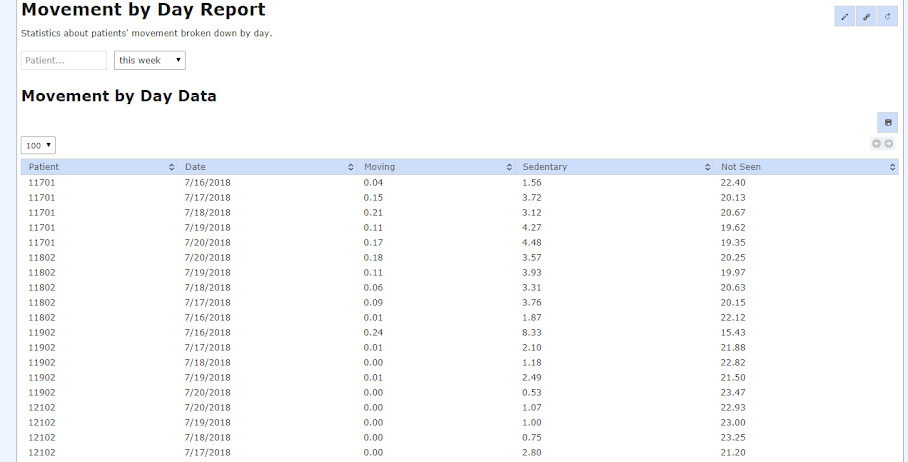Click Not Seen value 20.67

click(x=733, y=212)
